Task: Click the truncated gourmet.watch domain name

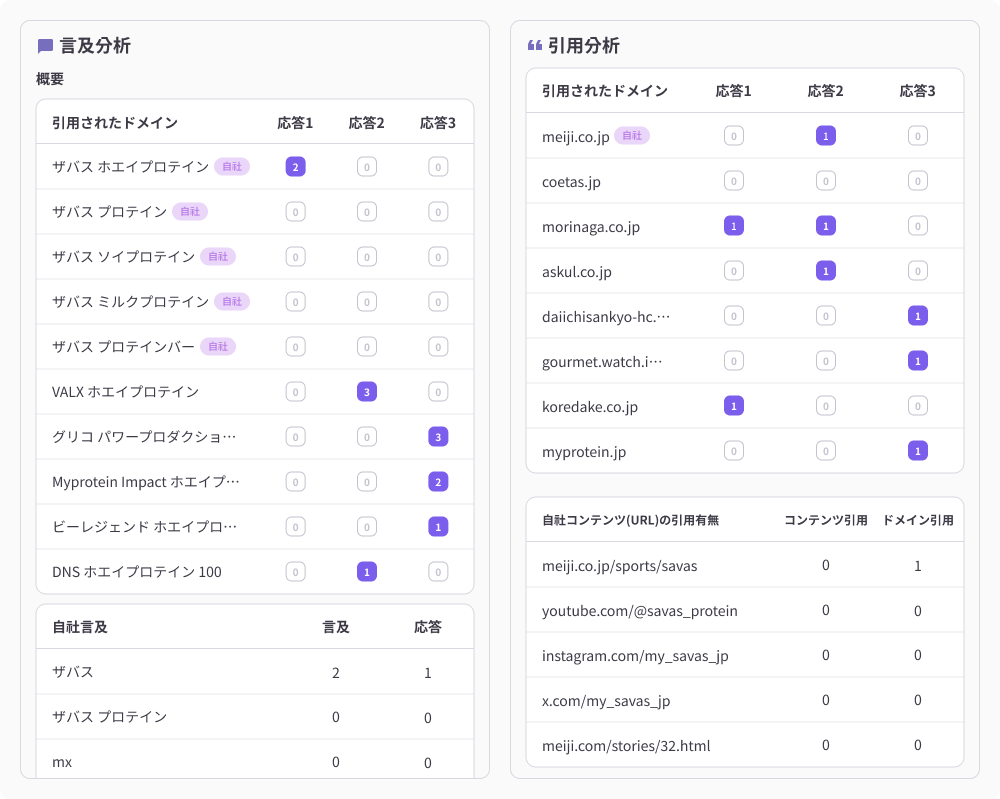Action: coord(602,362)
